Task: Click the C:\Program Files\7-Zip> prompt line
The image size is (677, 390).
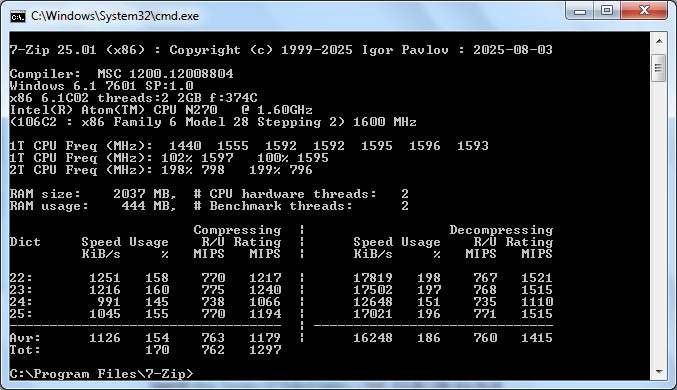Action: coord(102,374)
